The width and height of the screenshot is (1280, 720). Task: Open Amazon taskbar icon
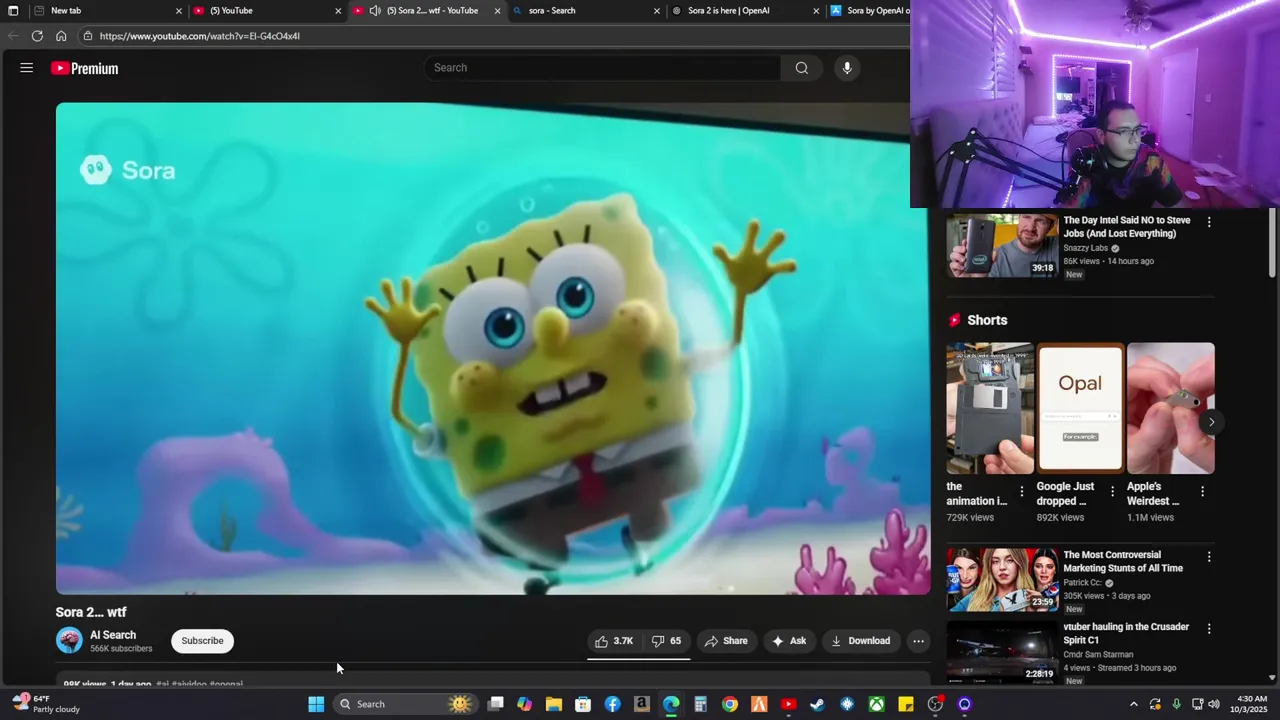point(642,704)
